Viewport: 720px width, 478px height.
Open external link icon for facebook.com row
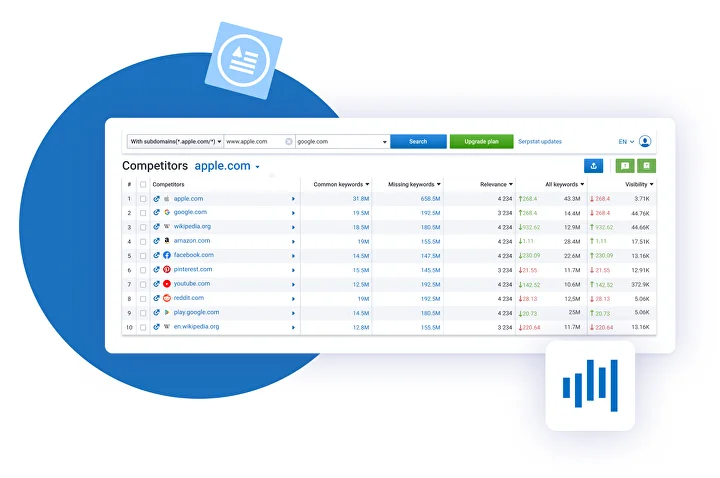(157, 255)
